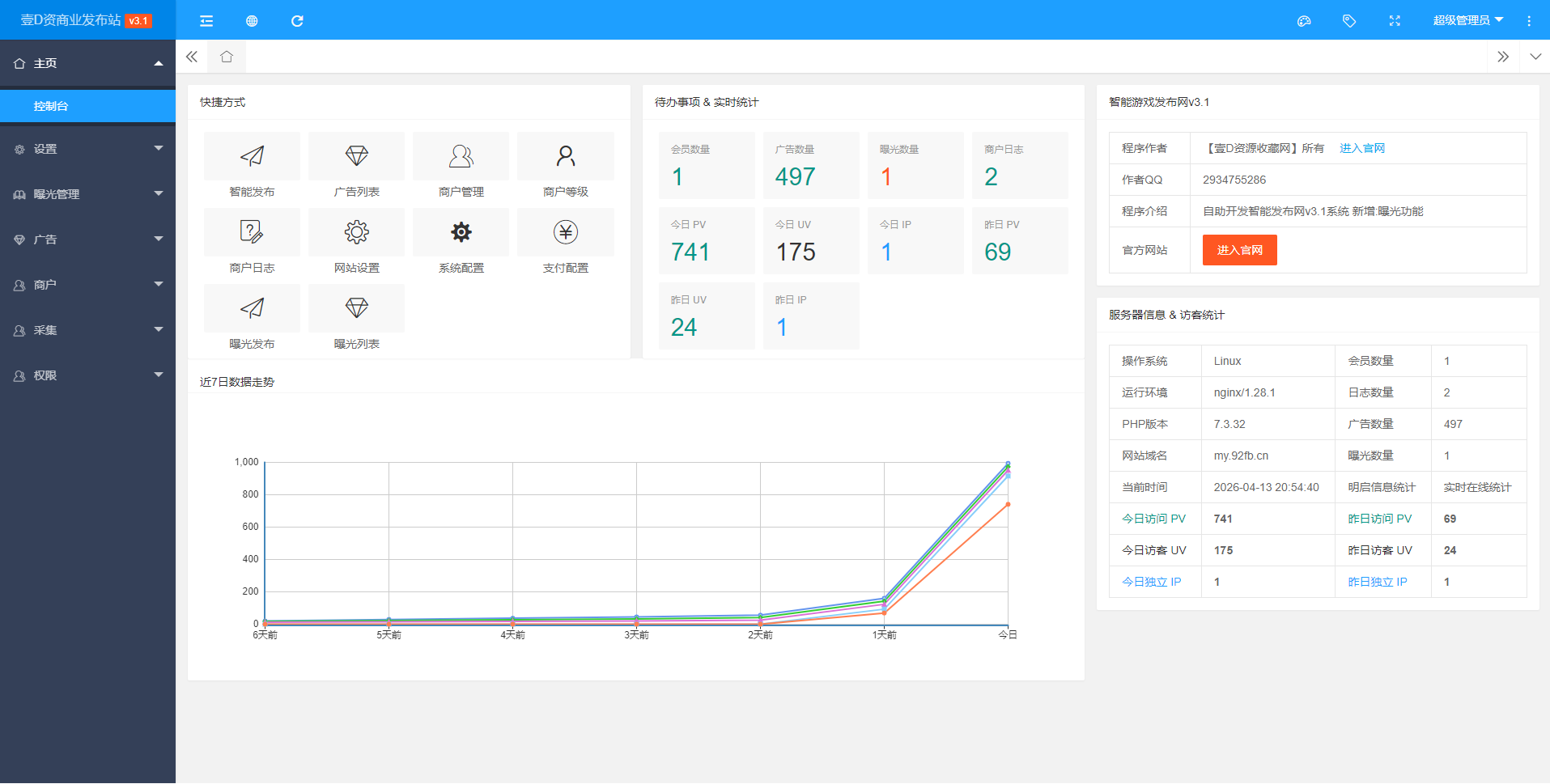Toggle fullscreen mode icon
Viewport: 1550px width, 784px height.
pyautogui.click(x=1395, y=21)
